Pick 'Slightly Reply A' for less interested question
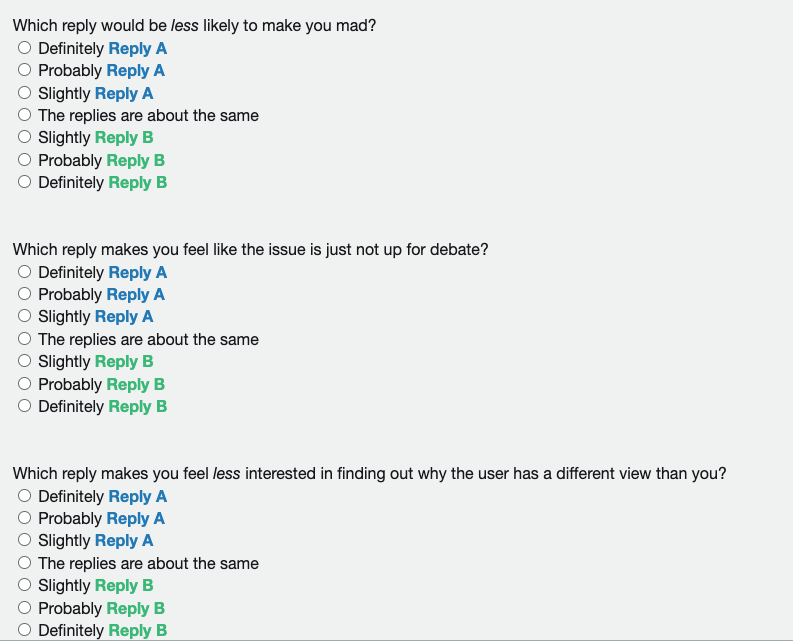The width and height of the screenshot is (793, 642). coord(24,541)
